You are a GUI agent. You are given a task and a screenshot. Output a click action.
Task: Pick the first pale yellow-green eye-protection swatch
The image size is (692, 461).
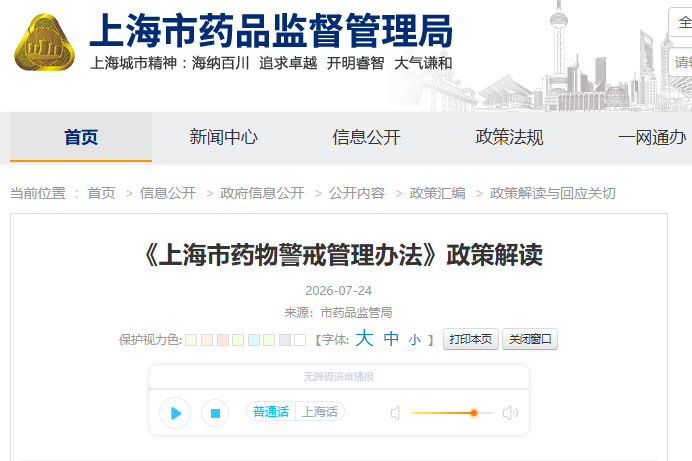coord(191,340)
